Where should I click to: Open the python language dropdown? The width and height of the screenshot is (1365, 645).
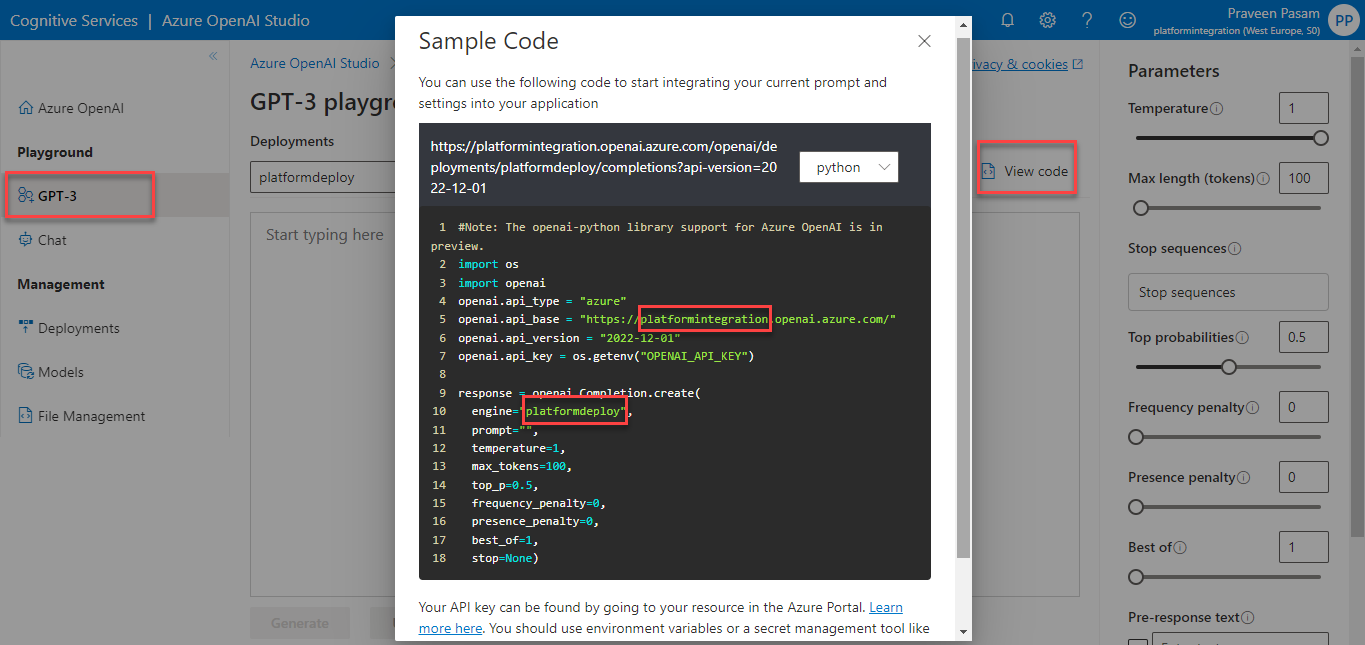849,167
